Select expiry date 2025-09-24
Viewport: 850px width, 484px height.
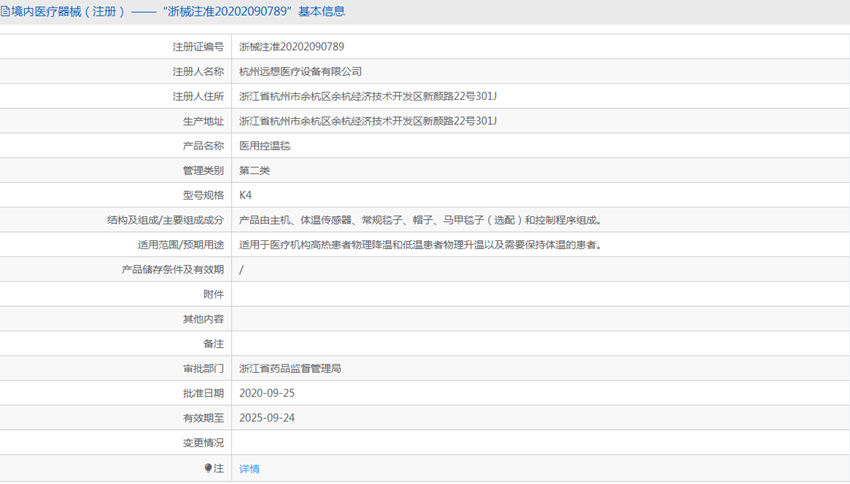[267, 418]
